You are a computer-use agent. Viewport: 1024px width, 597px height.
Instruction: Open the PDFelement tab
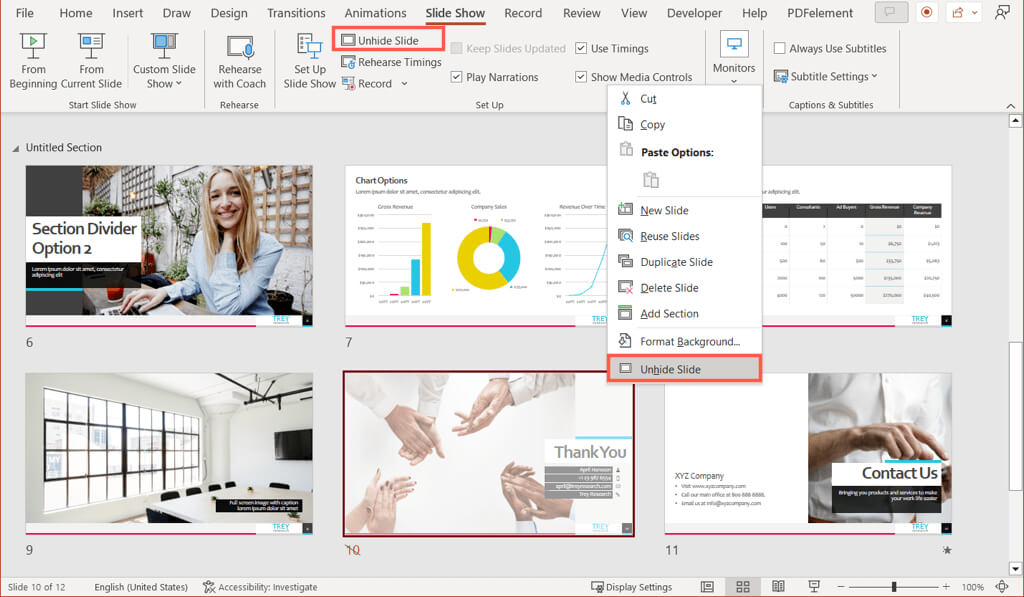click(x=820, y=13)
